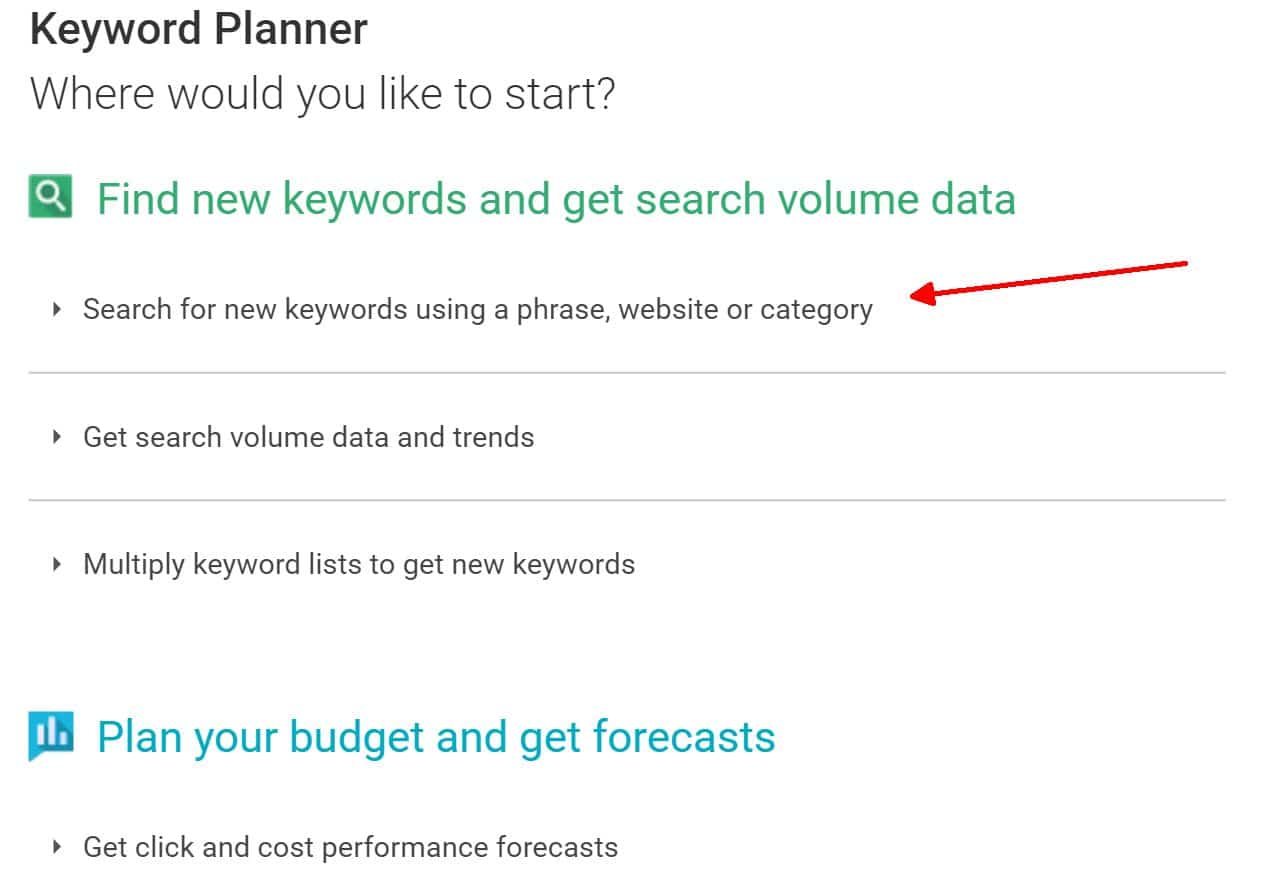The height and width of the screenshot is (881, 1281).
Task: Click the word 'category' in the first option
Action: (x=816, y=310)
